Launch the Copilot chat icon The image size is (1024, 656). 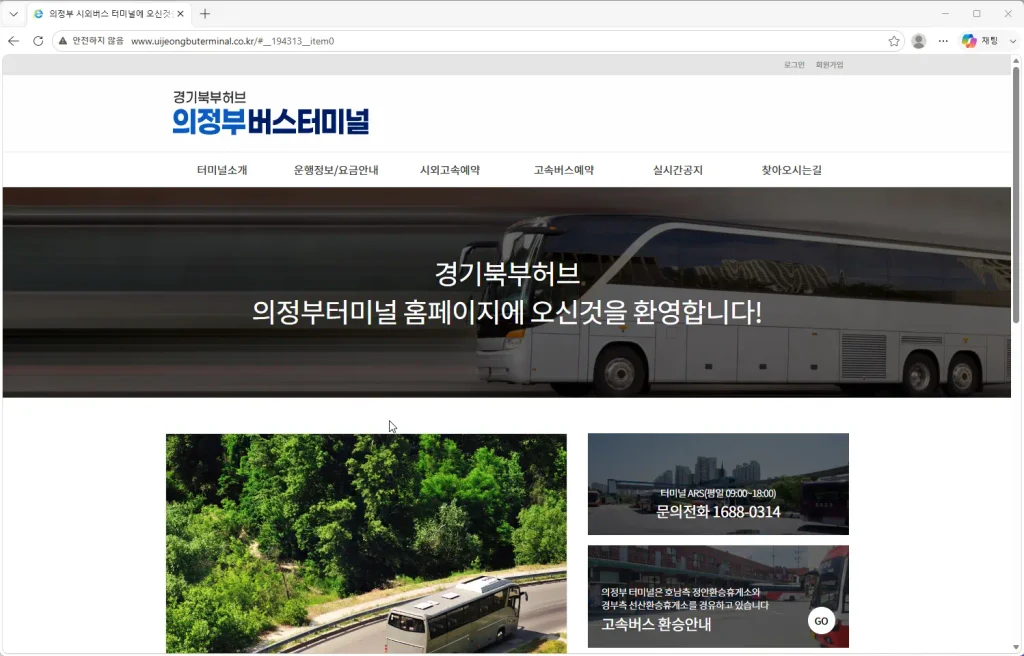(980, 41)
